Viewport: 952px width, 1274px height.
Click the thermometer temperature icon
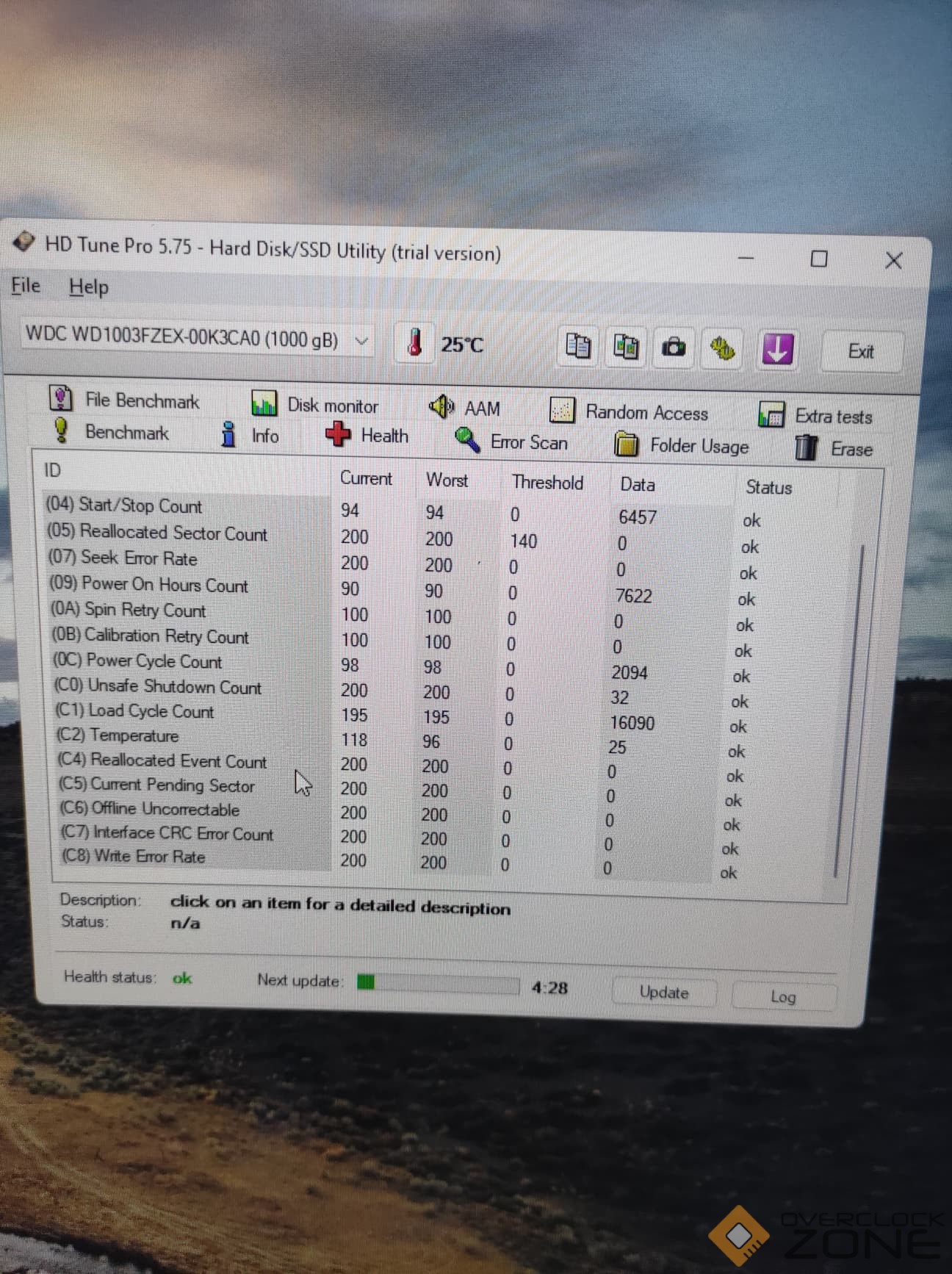pyautogui.click(x=415, y=342)
